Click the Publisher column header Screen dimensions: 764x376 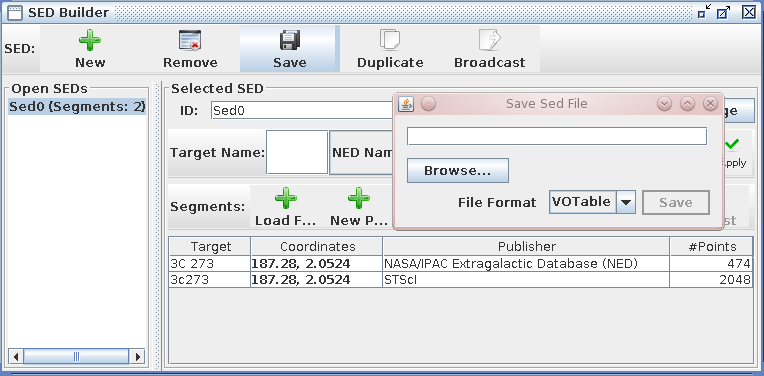(x=526, y=246)
